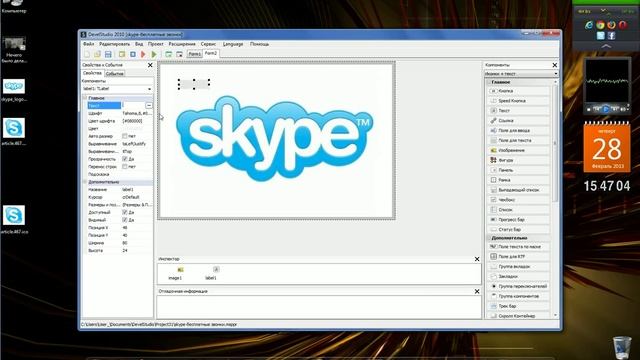Pick the Текст component in the palette
The width and height of the screenshot is (640, 360).
click(518, 111)
